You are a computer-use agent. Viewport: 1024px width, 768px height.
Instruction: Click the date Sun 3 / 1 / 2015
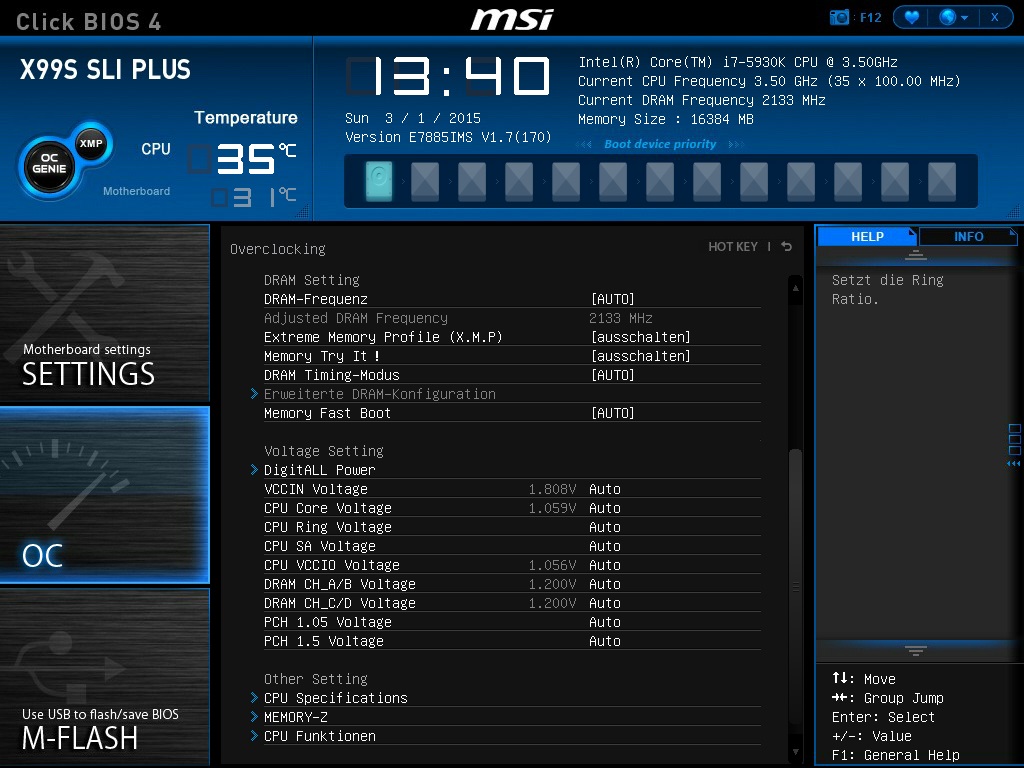point(413,118)
